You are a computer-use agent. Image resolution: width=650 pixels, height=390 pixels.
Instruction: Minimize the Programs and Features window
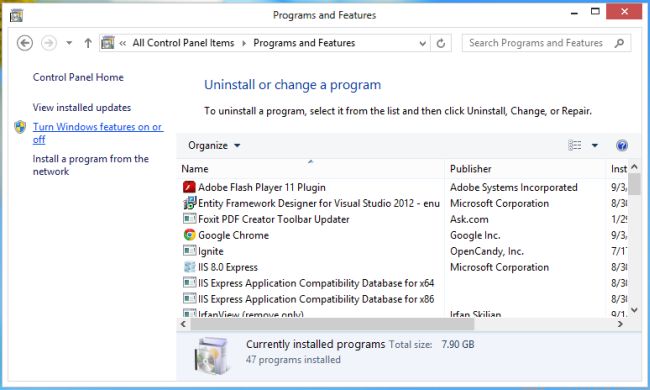574,13
